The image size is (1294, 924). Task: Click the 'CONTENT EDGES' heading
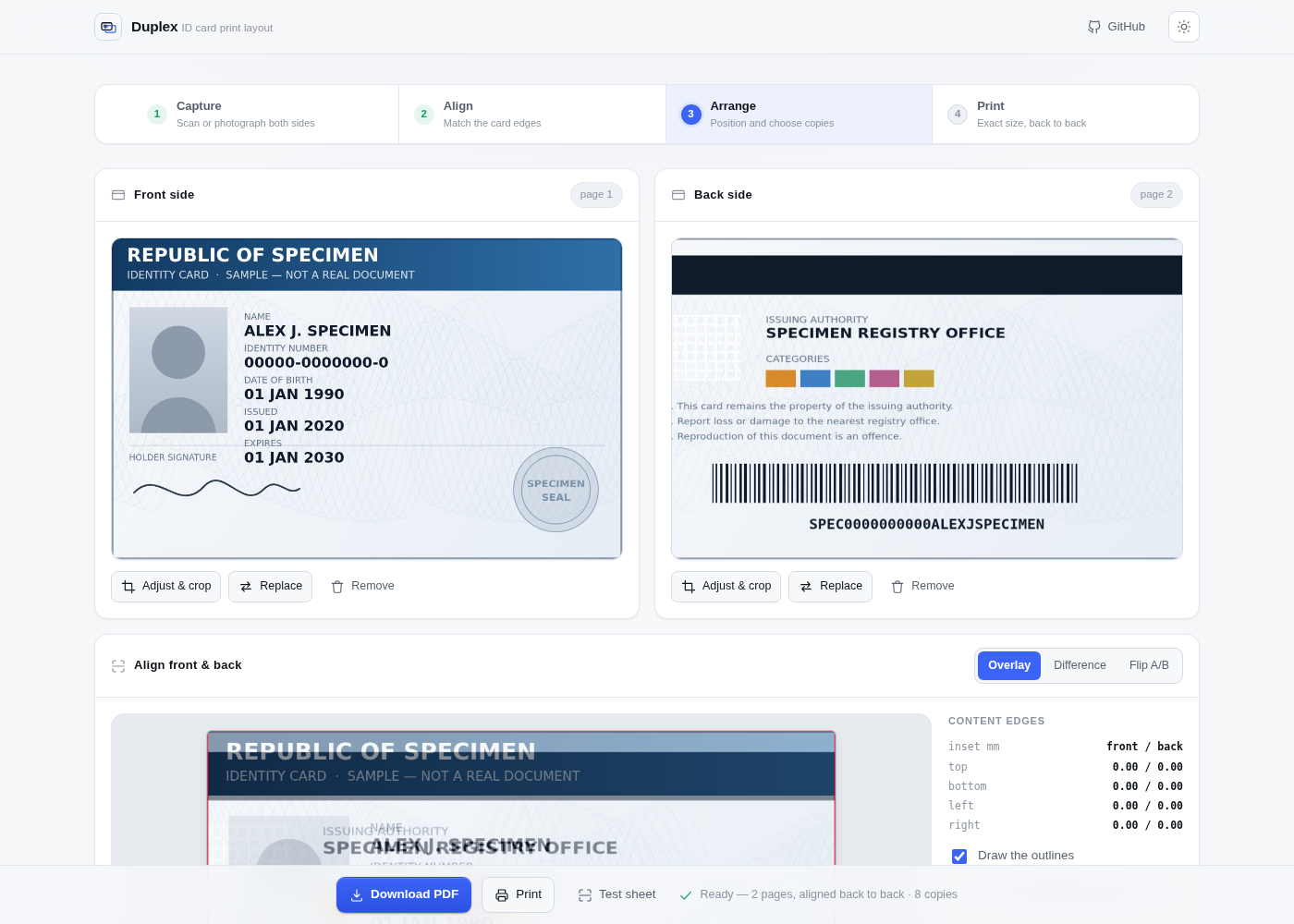coord(996,722)
